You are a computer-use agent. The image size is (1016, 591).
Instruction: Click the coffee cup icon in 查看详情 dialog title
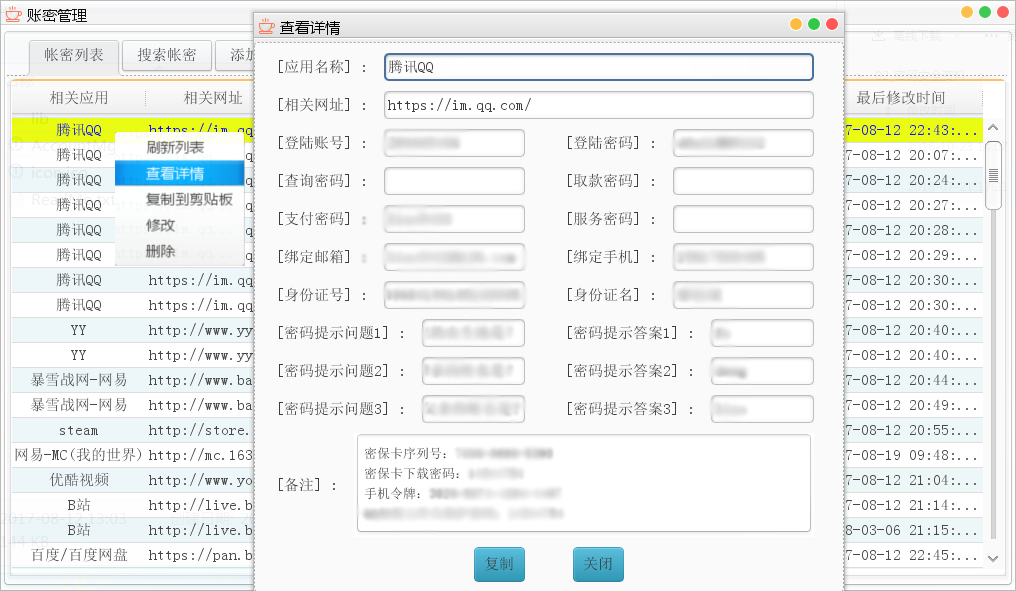point(266,27)
